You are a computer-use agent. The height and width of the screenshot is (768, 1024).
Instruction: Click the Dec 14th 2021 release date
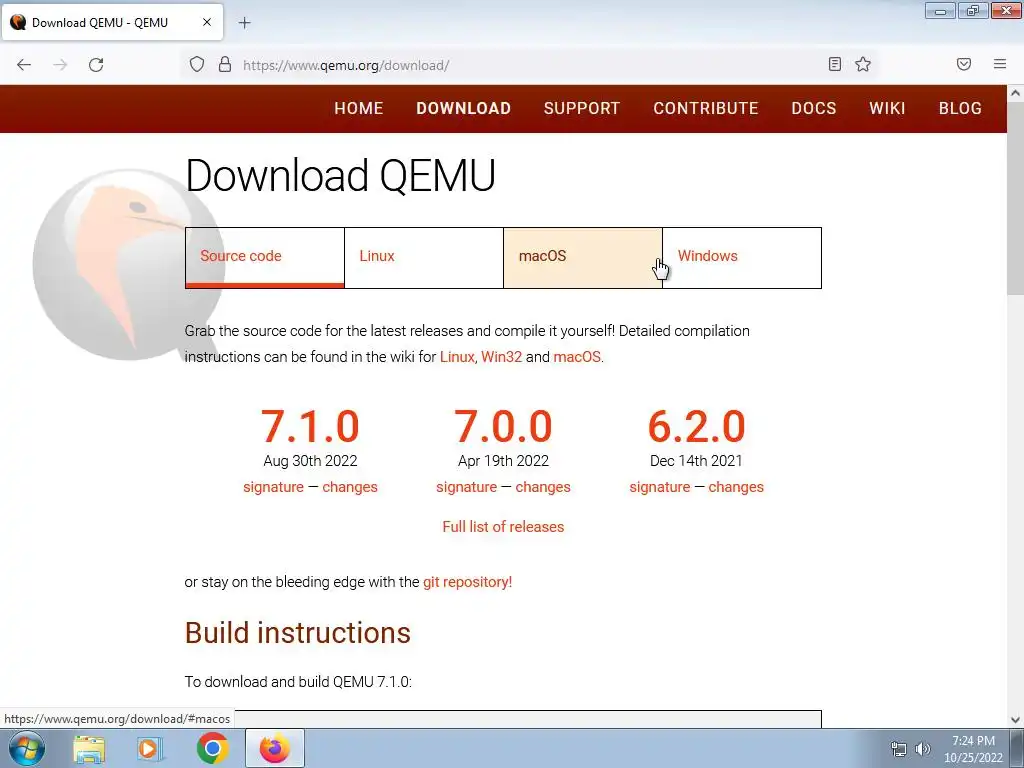pos(696,461)
